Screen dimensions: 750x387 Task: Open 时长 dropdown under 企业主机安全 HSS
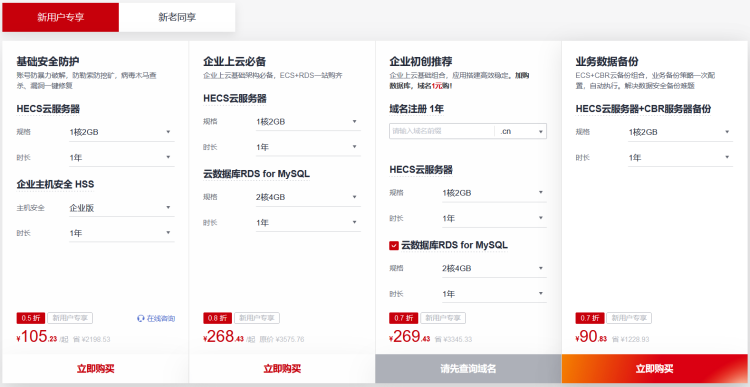pyautogui.click(x=121, y=233)
